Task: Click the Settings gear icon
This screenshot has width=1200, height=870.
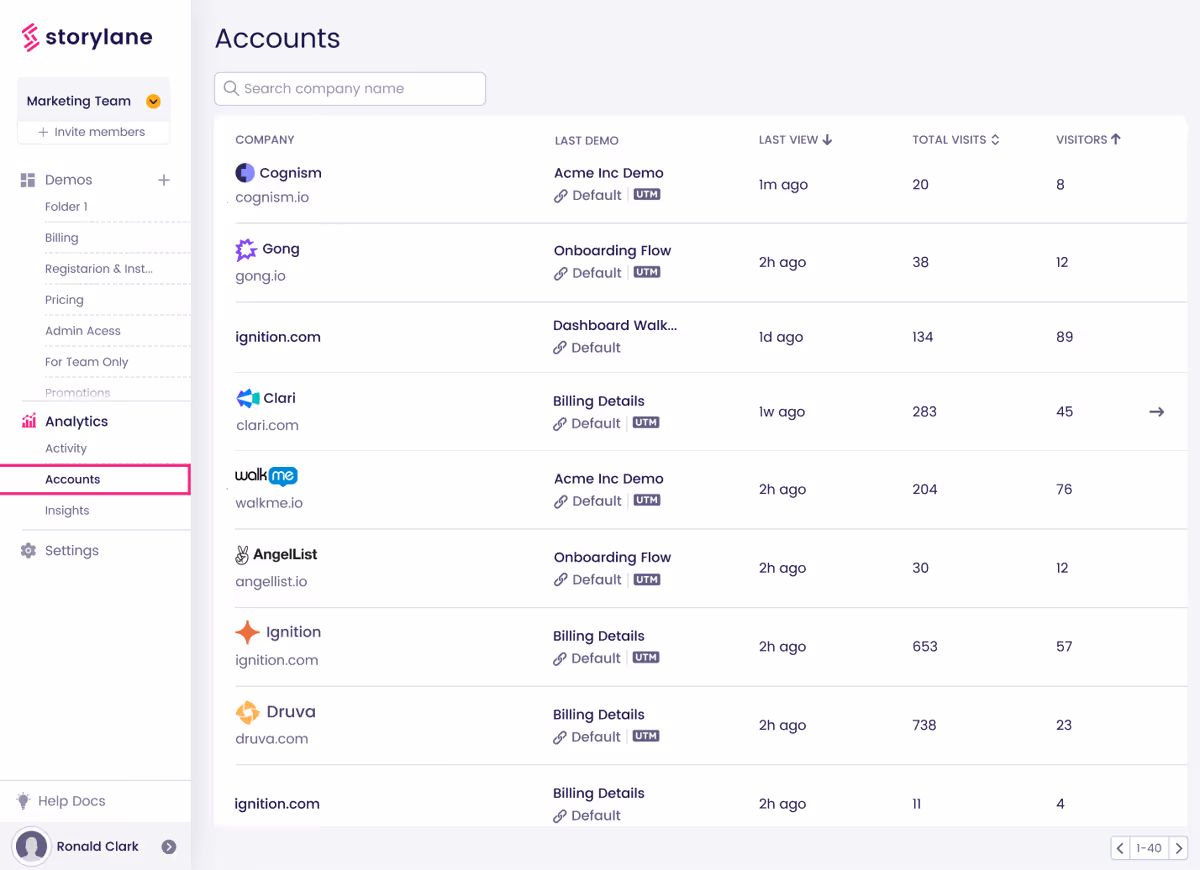Action: click(28, 551)
